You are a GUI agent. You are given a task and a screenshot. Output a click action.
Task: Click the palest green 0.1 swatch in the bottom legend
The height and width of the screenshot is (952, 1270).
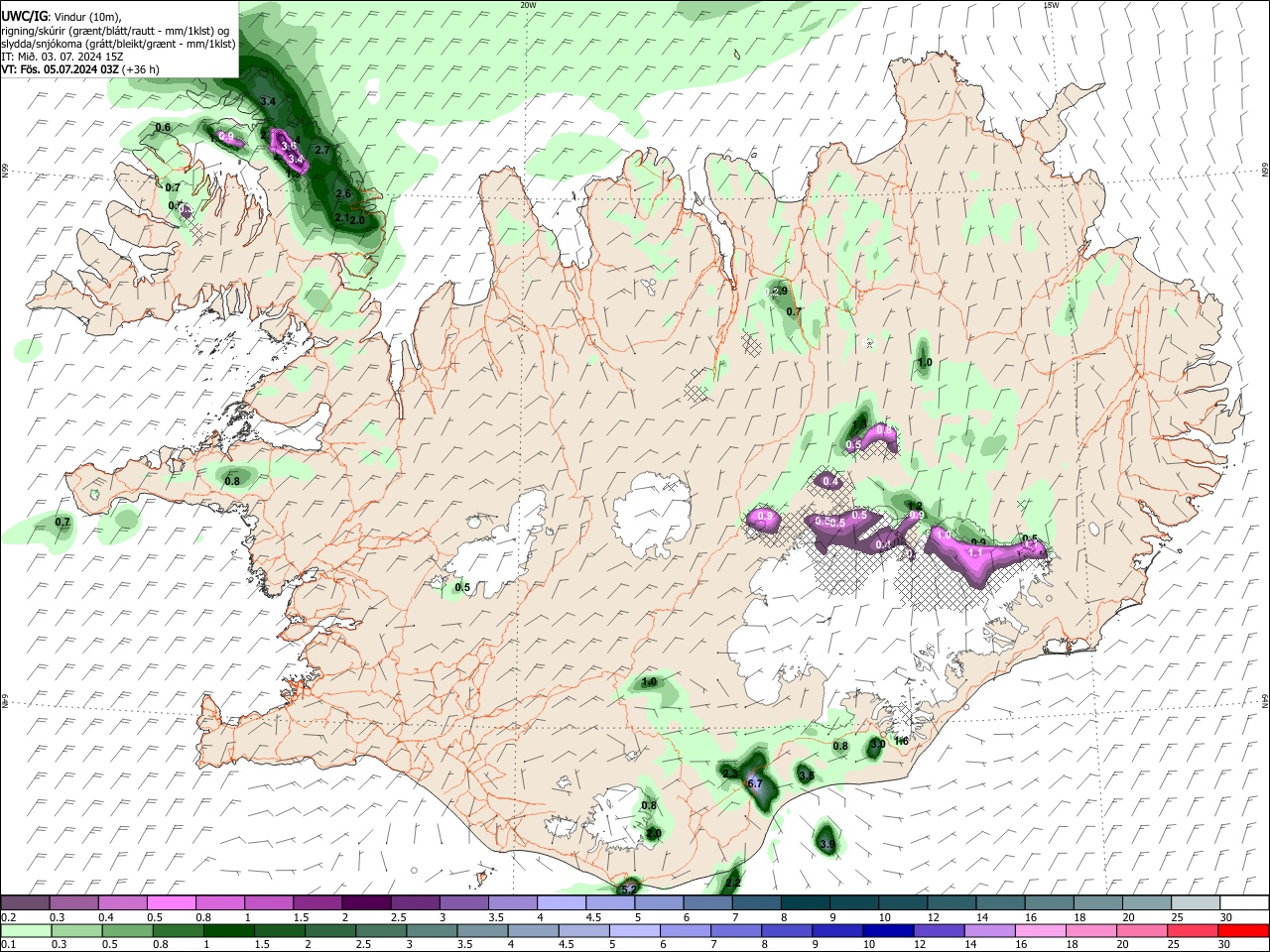pyautogui.click(x=29, y=930)
